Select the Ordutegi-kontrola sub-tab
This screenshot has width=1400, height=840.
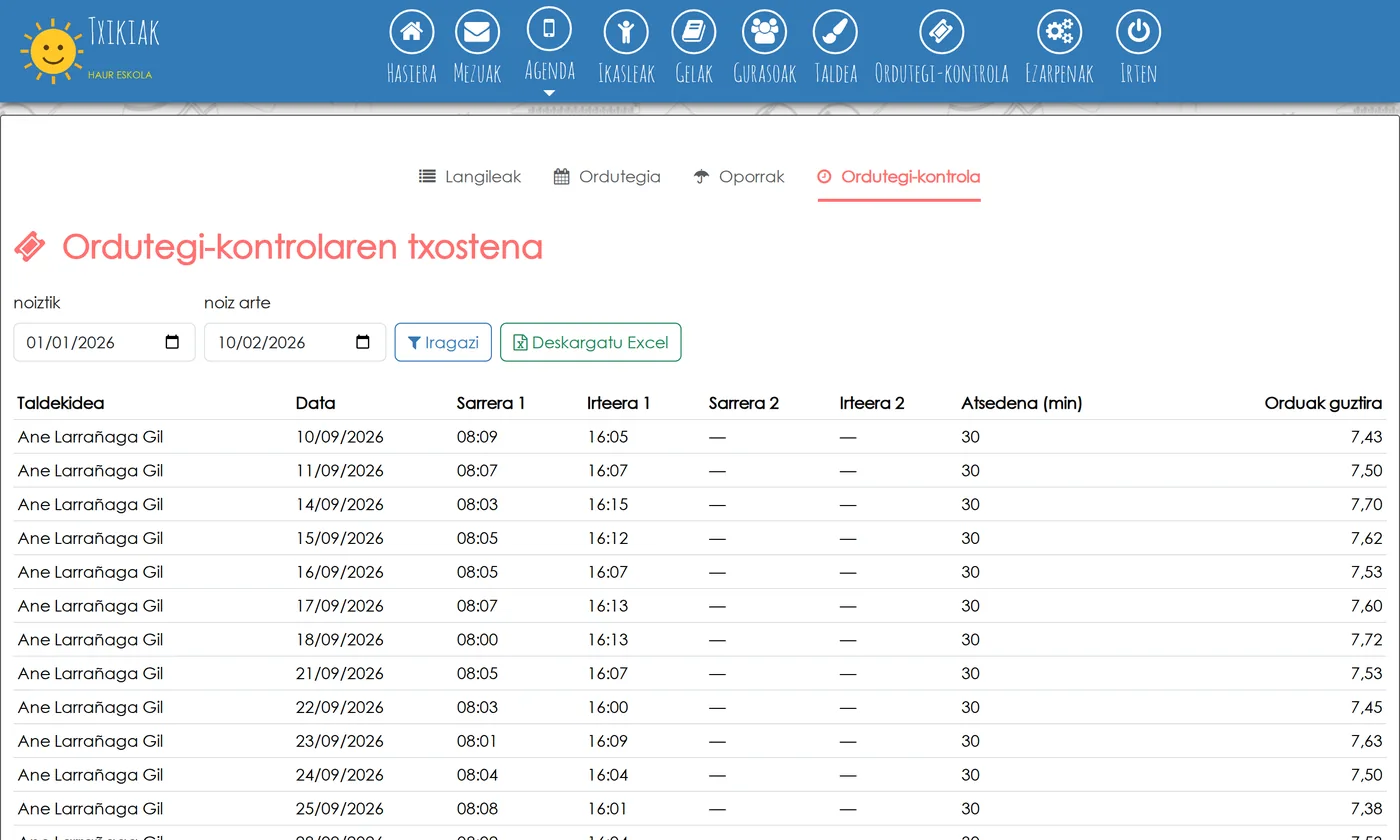coord(899,177)
